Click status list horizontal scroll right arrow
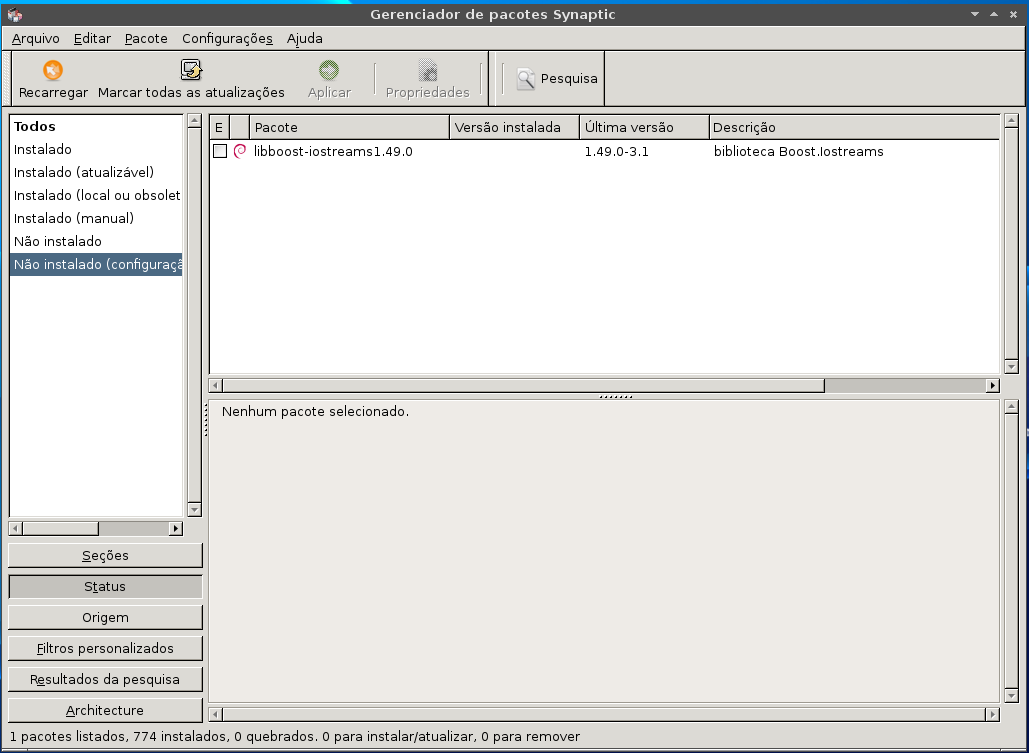This screenshot has height=753, width=1029. coord(175,528)
